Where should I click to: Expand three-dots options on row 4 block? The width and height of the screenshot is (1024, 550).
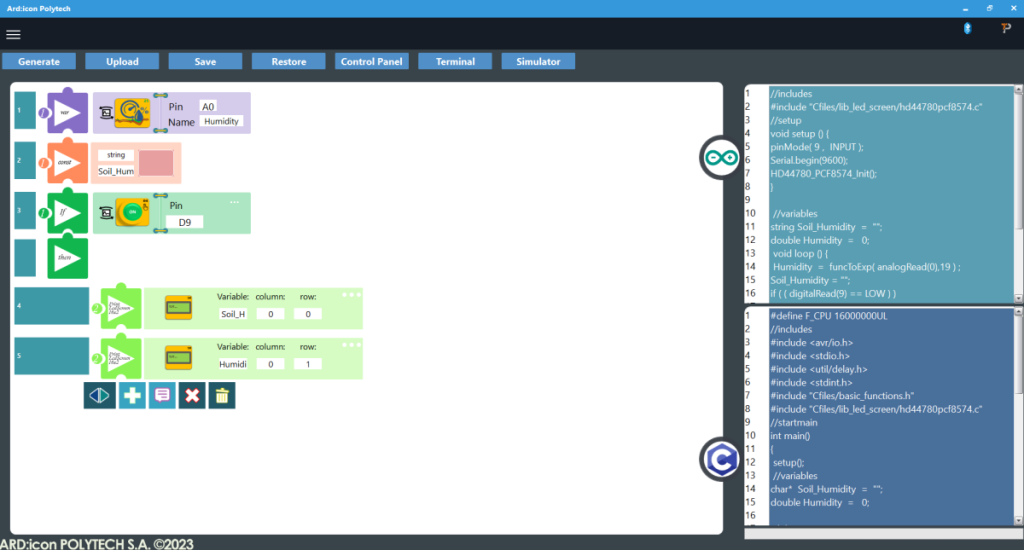(x=351, y=295)
